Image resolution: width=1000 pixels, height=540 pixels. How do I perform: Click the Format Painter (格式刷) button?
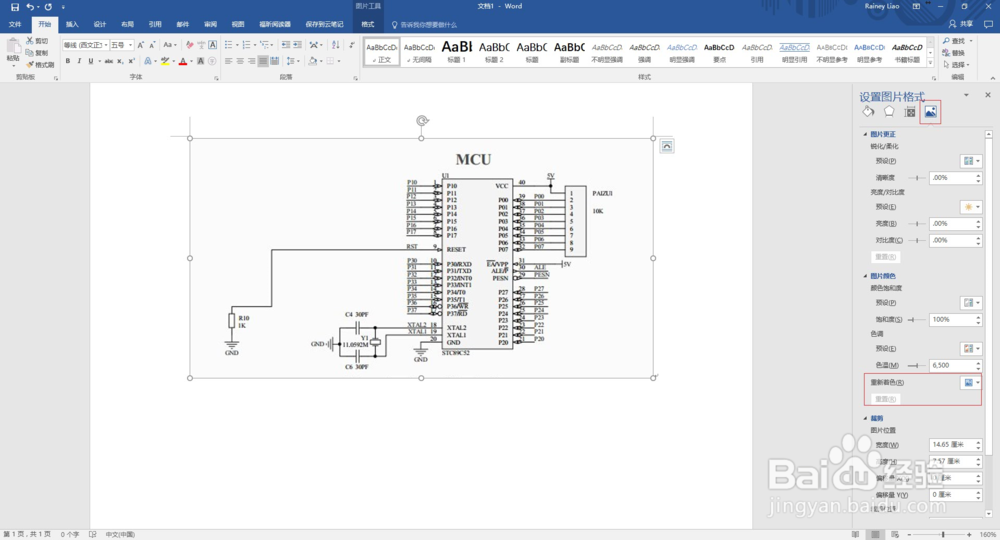tap(40, 64)
